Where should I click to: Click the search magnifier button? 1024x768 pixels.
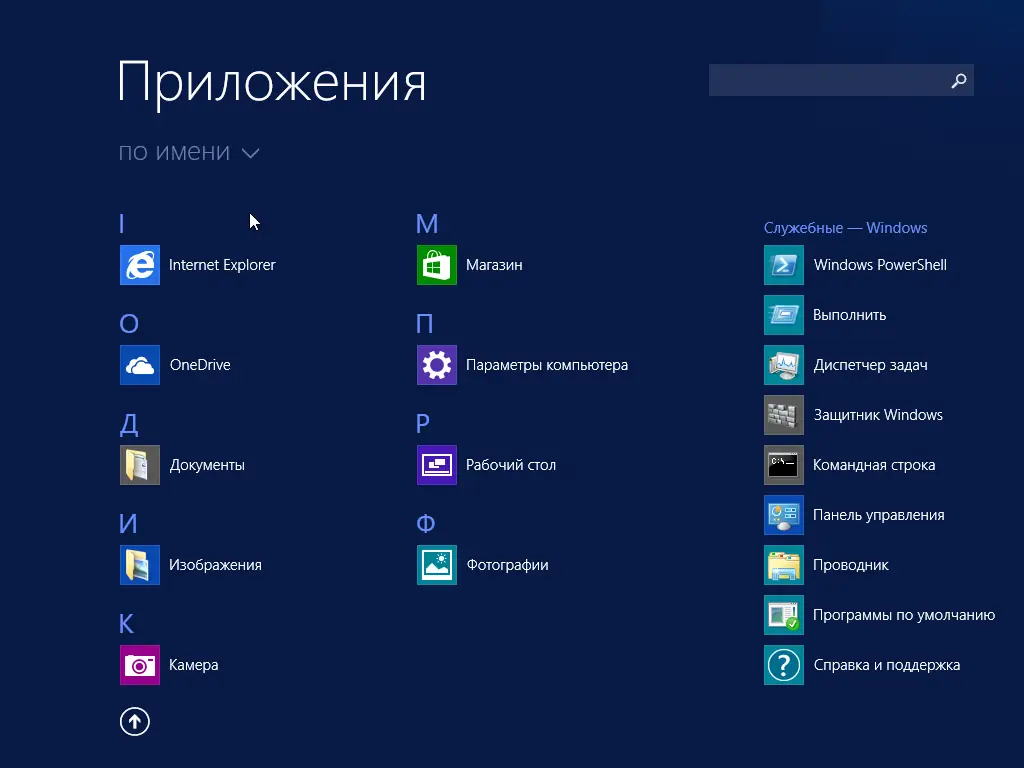[x=958, y=80]
